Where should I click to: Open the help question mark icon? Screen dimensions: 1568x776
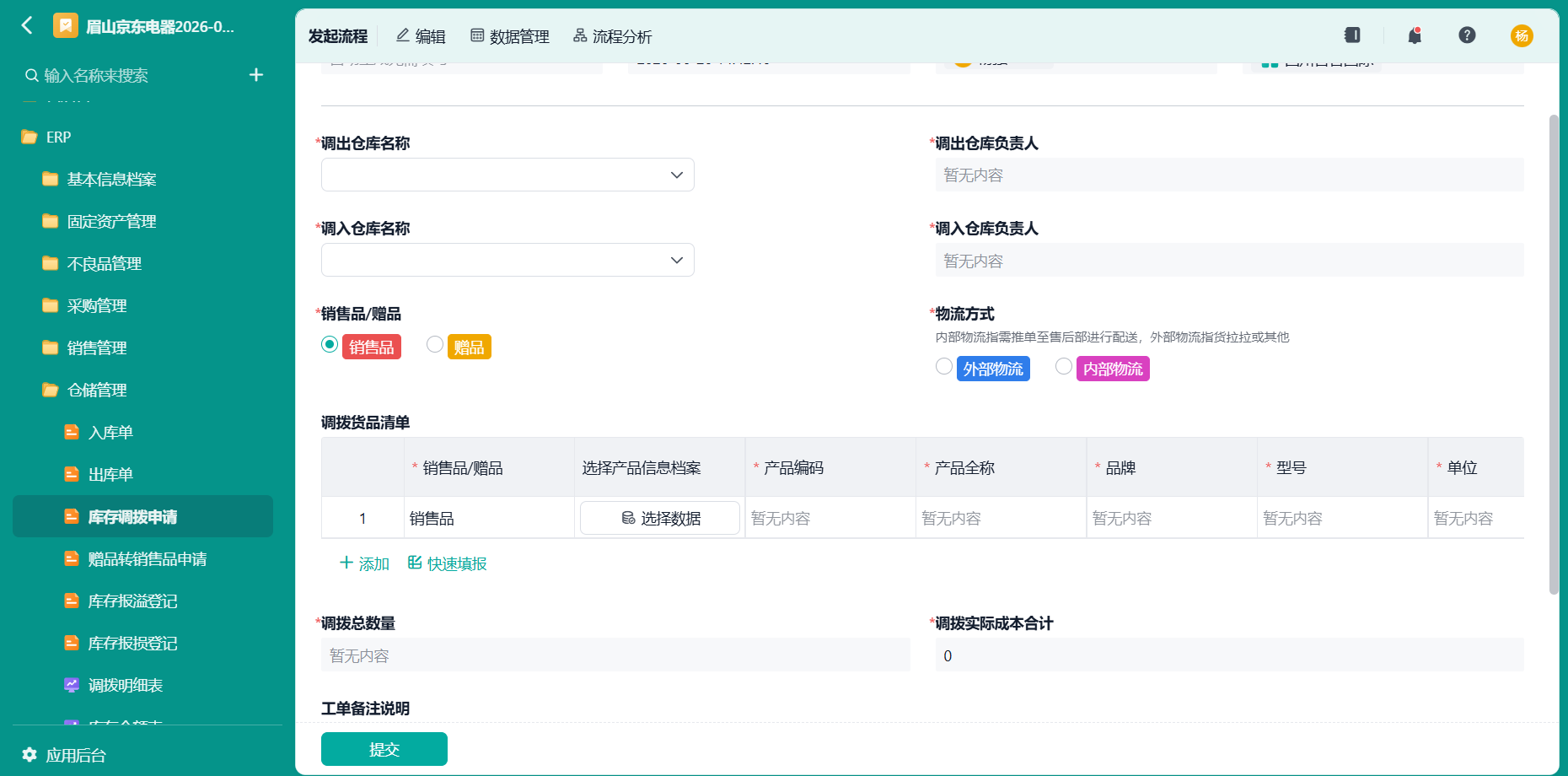tap(1467, 35)
